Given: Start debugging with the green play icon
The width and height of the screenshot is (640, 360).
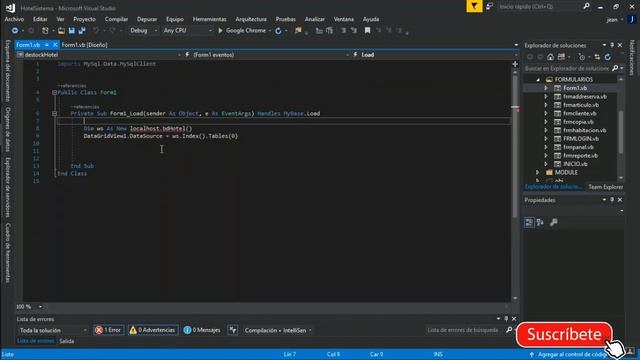Looking at the screenshot, I should pos(220,31).
